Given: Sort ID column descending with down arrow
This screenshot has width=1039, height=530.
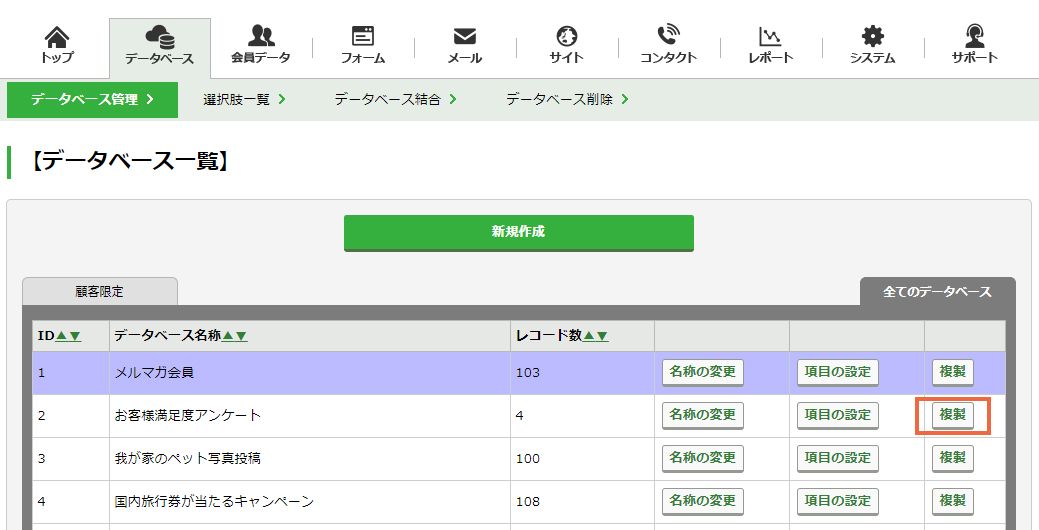Looking at the screenshot, I should (74, 336).
